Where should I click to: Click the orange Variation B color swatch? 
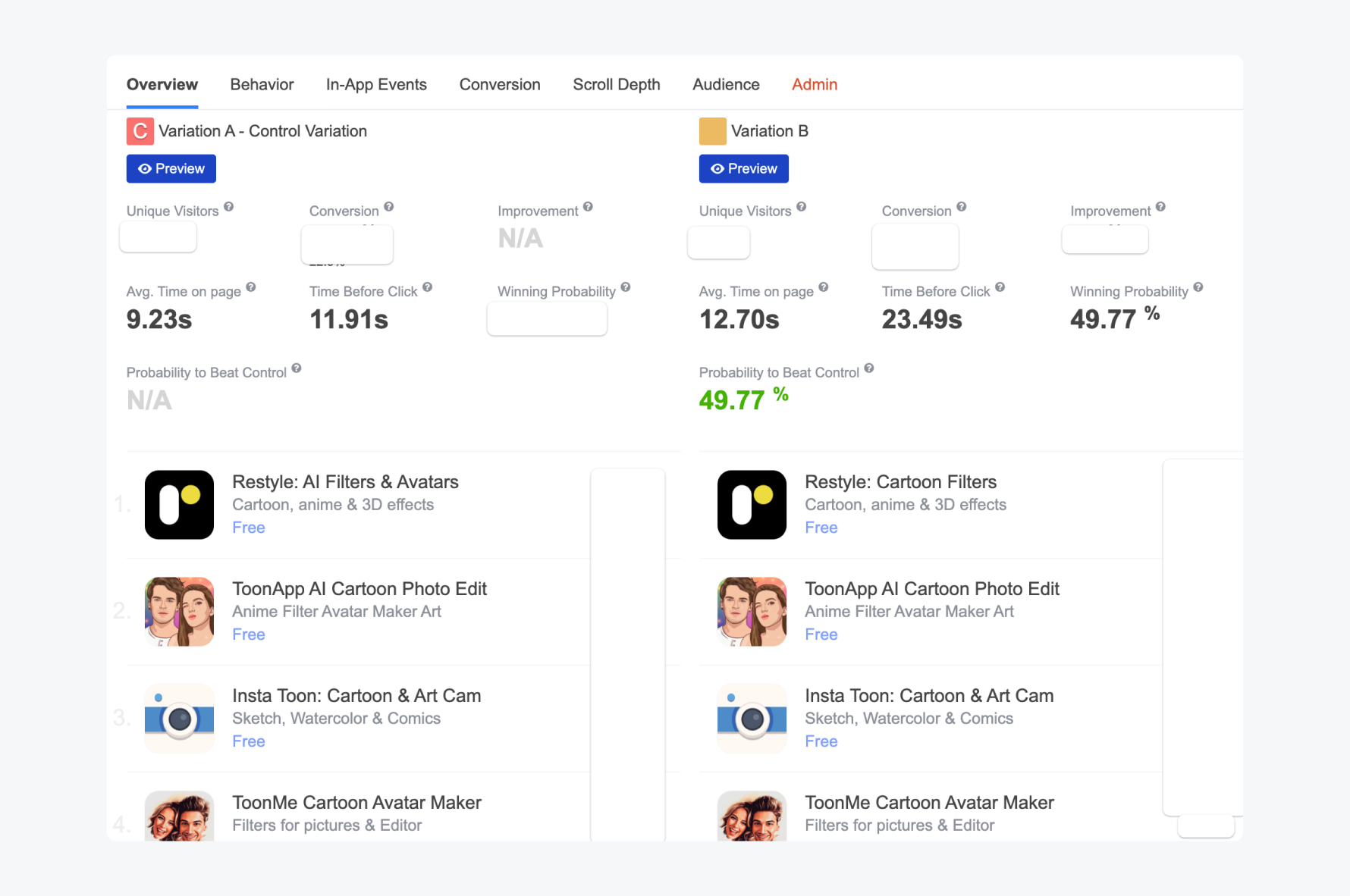coord(712,131)
